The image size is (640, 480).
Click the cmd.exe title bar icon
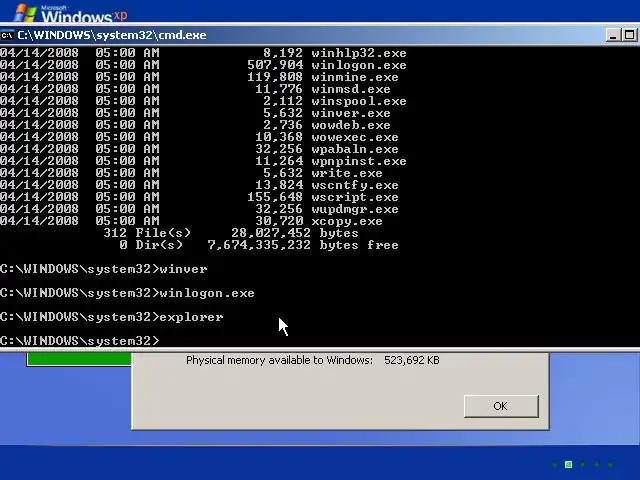point(7,36)
